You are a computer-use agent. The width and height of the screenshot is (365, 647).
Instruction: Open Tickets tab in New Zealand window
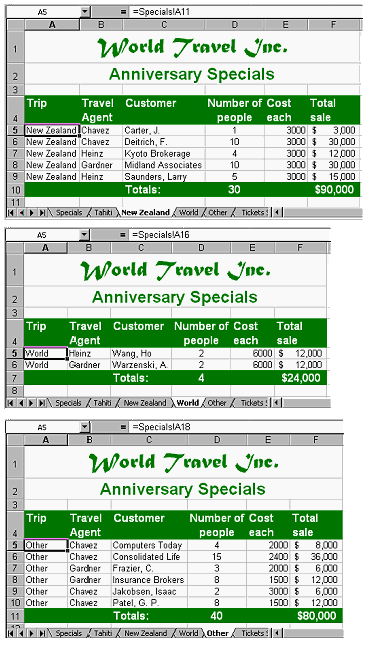(x=252, y=213)
